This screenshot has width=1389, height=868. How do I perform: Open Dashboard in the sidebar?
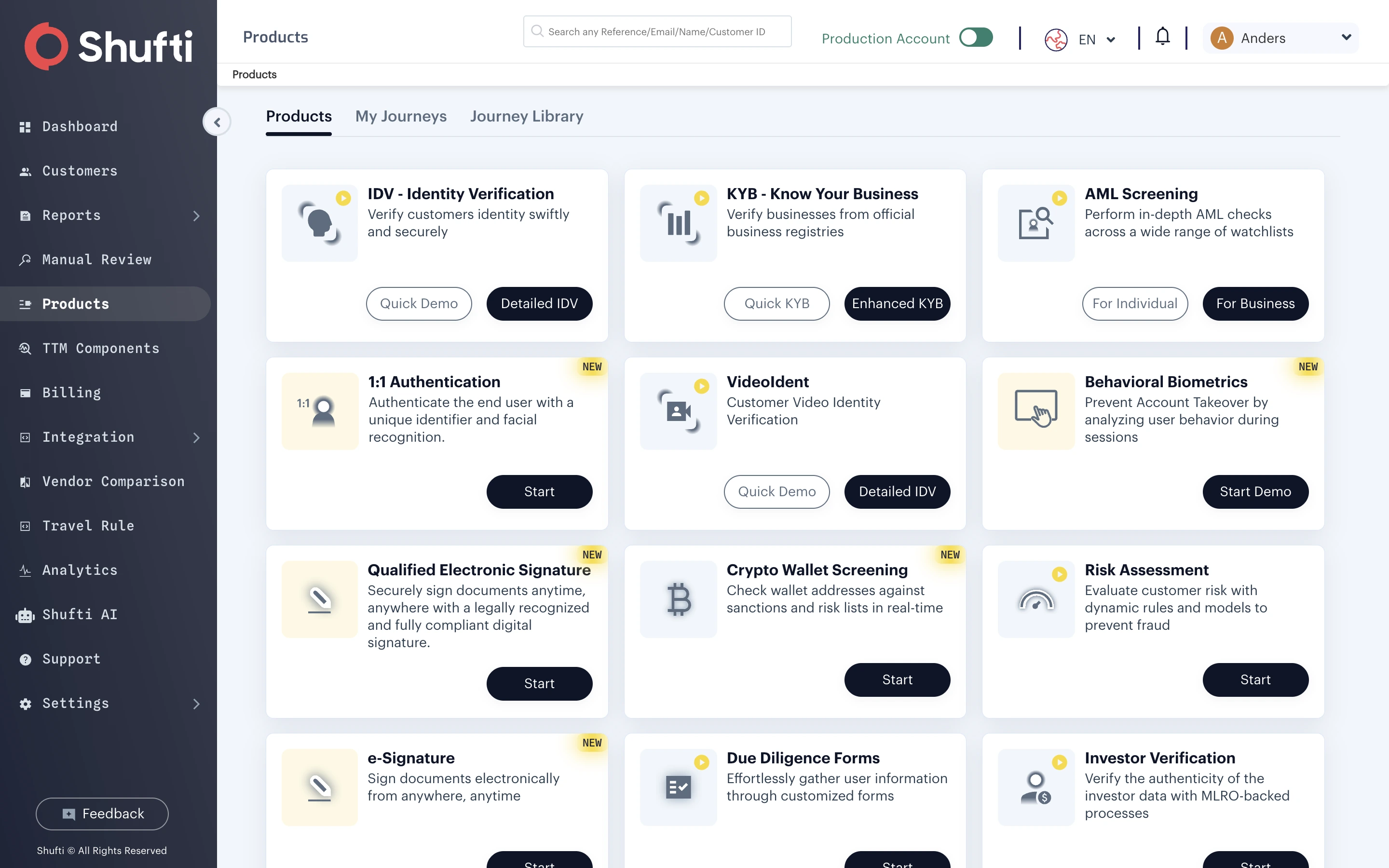[80, 126]
